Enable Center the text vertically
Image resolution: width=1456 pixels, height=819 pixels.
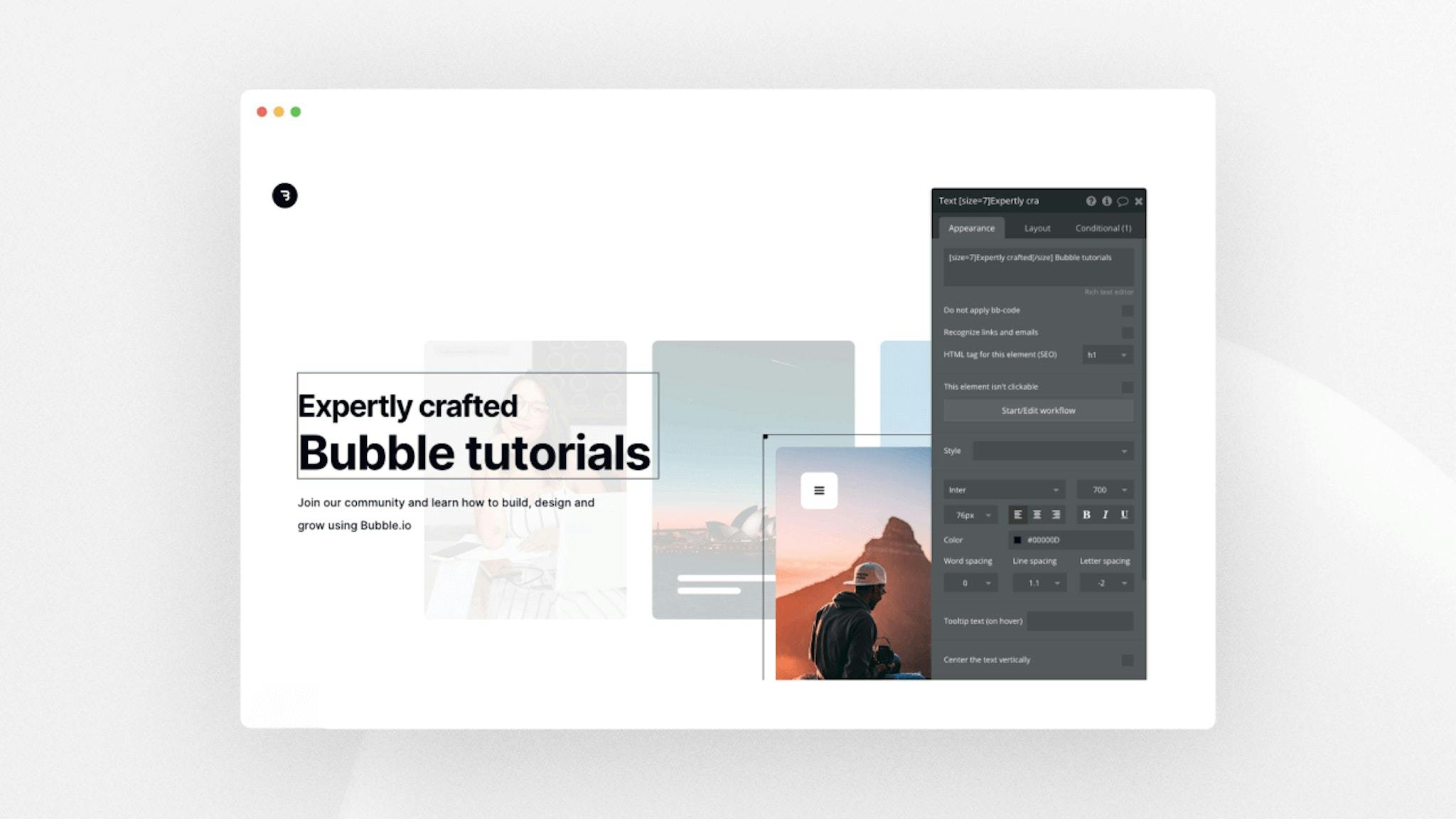[x=1127, y=660]
